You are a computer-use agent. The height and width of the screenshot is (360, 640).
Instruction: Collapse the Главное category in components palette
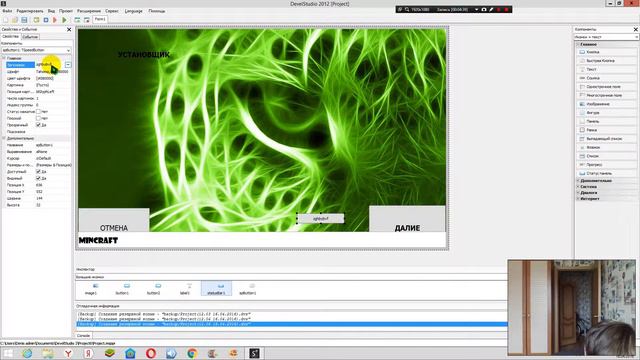coord(578,44)
